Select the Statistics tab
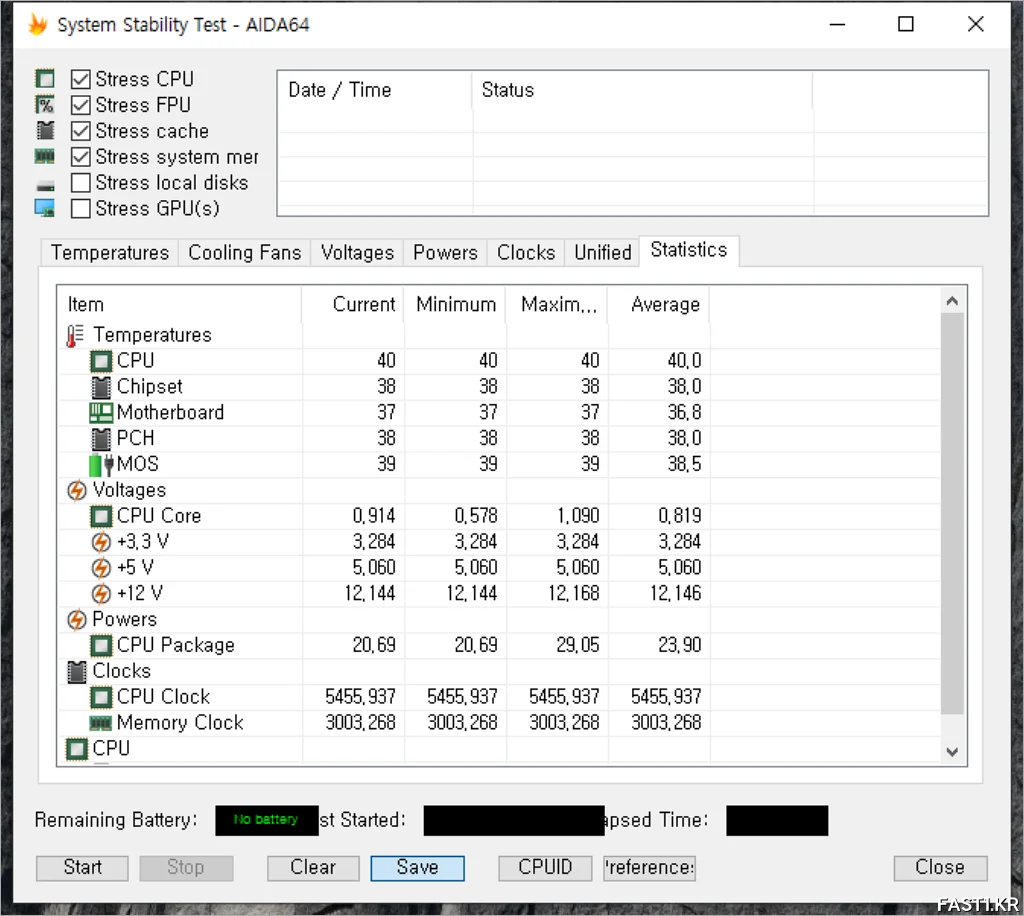 [x=689, y=251]
